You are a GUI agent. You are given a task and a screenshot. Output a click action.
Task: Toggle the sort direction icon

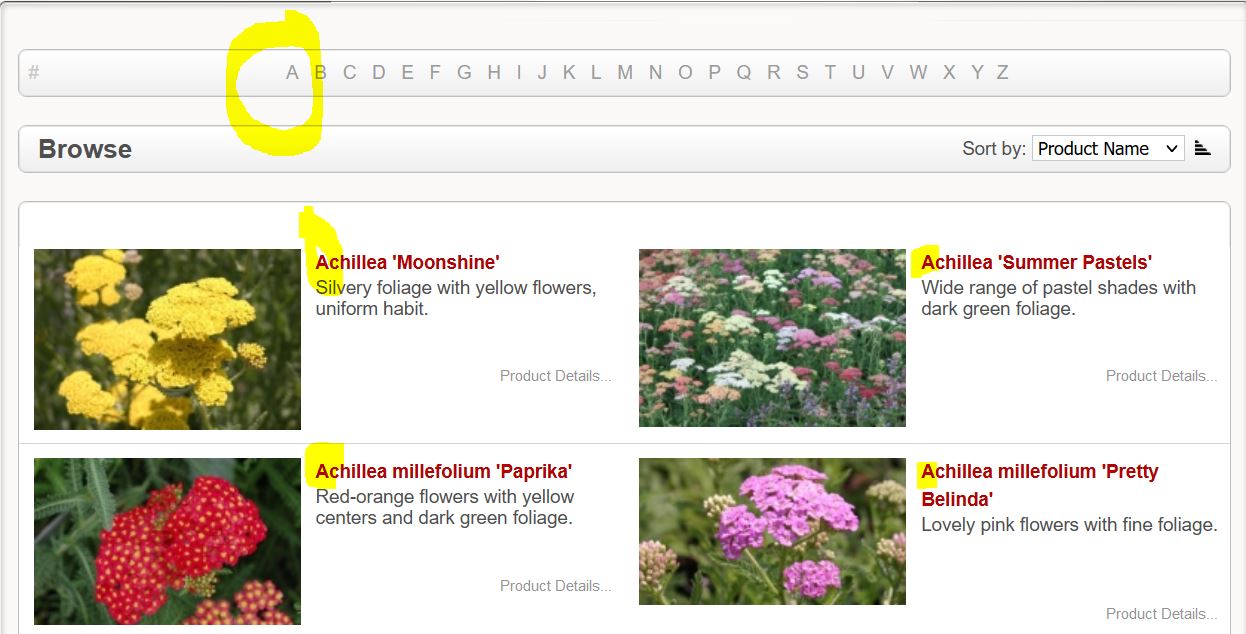click(1202, 148)
